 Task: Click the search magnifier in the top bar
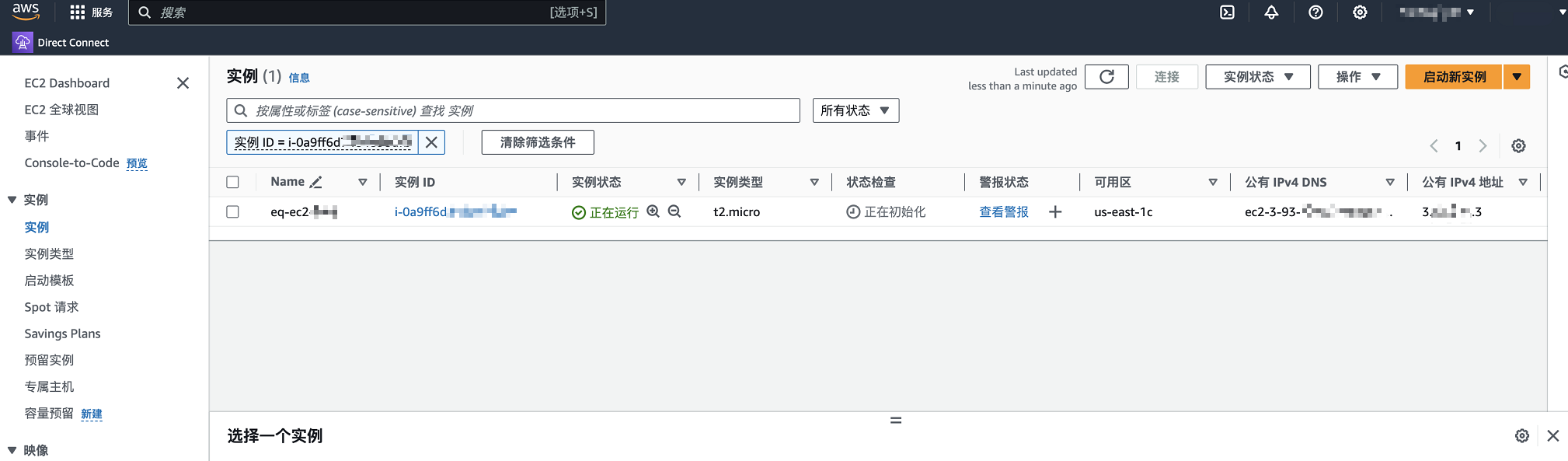[x=145, y=12]
